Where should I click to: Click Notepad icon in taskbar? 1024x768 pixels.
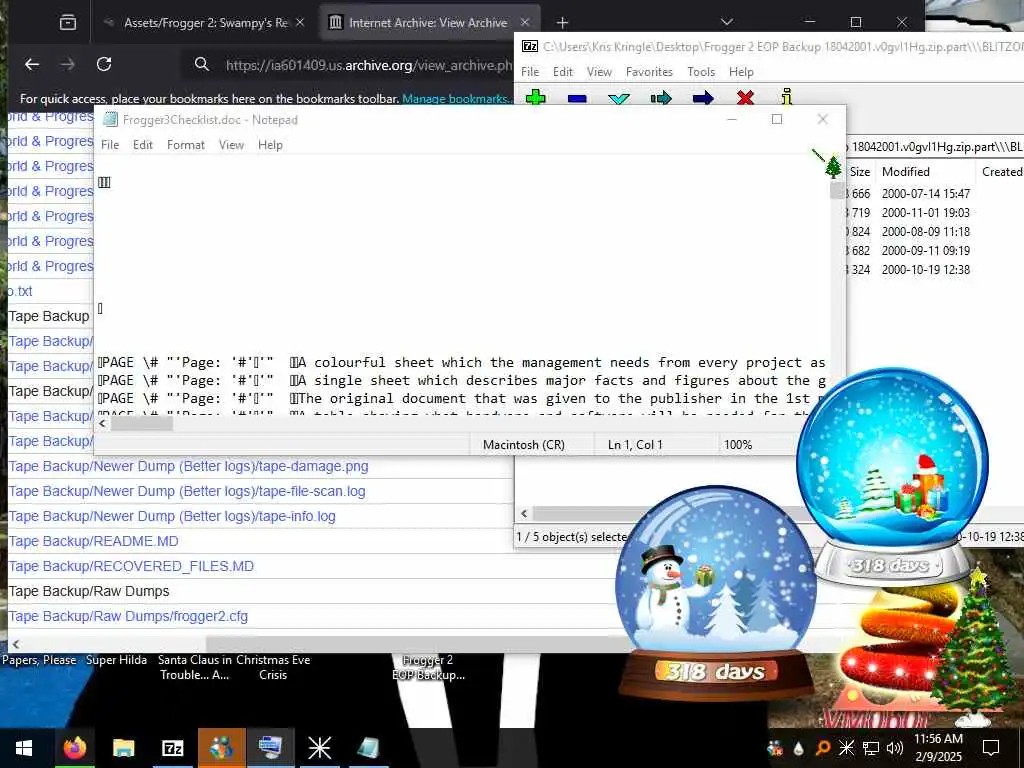369,748
